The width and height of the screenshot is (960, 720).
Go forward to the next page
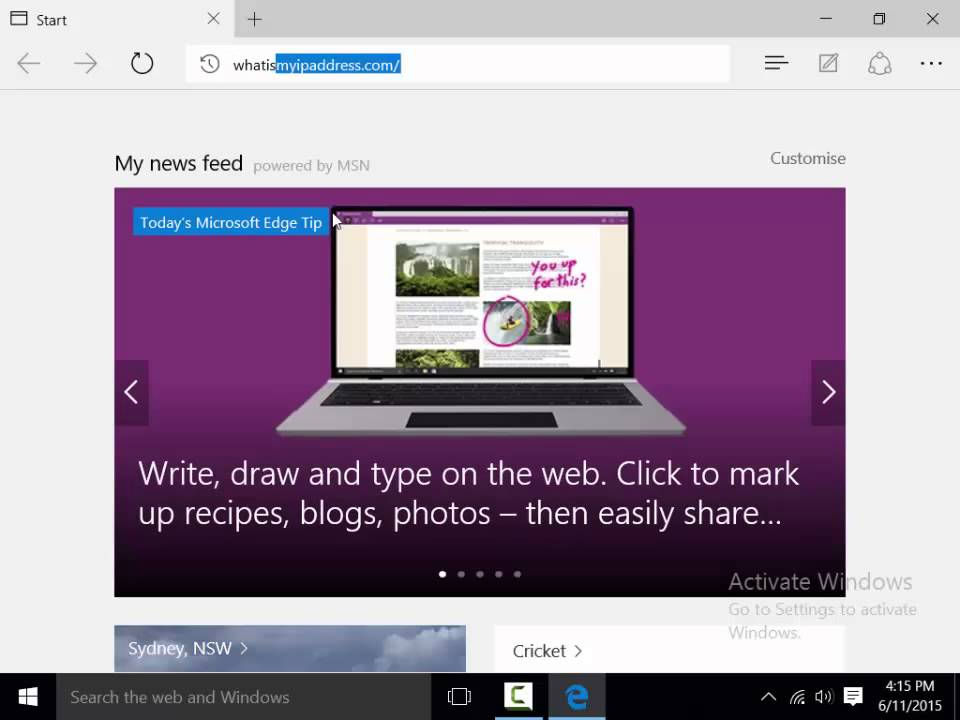(85, 63)
